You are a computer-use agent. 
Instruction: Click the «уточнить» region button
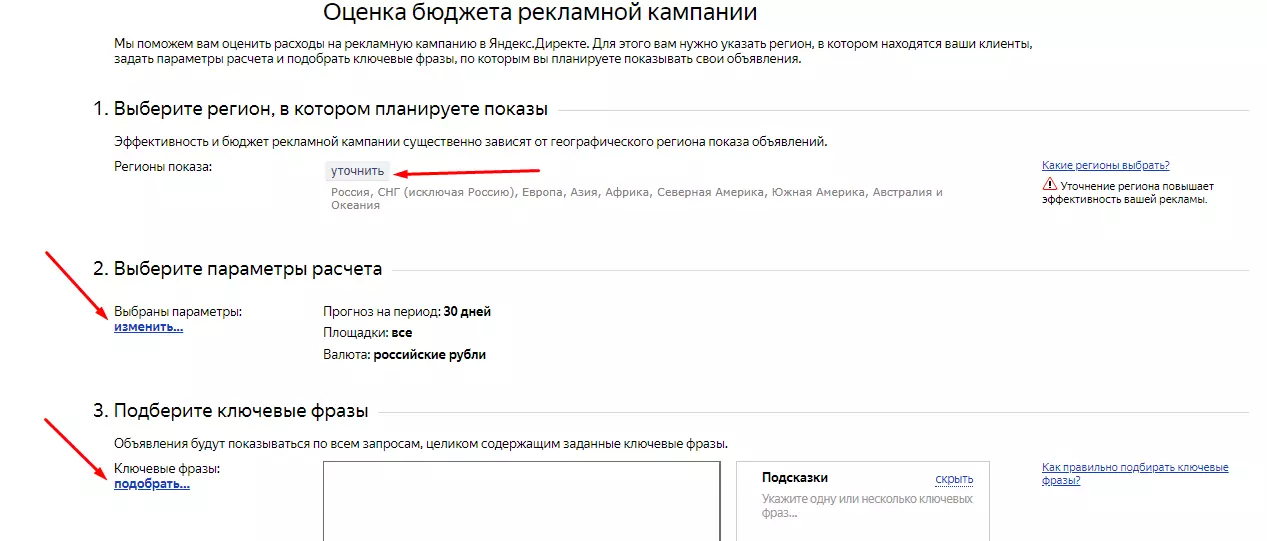(357, 171)
